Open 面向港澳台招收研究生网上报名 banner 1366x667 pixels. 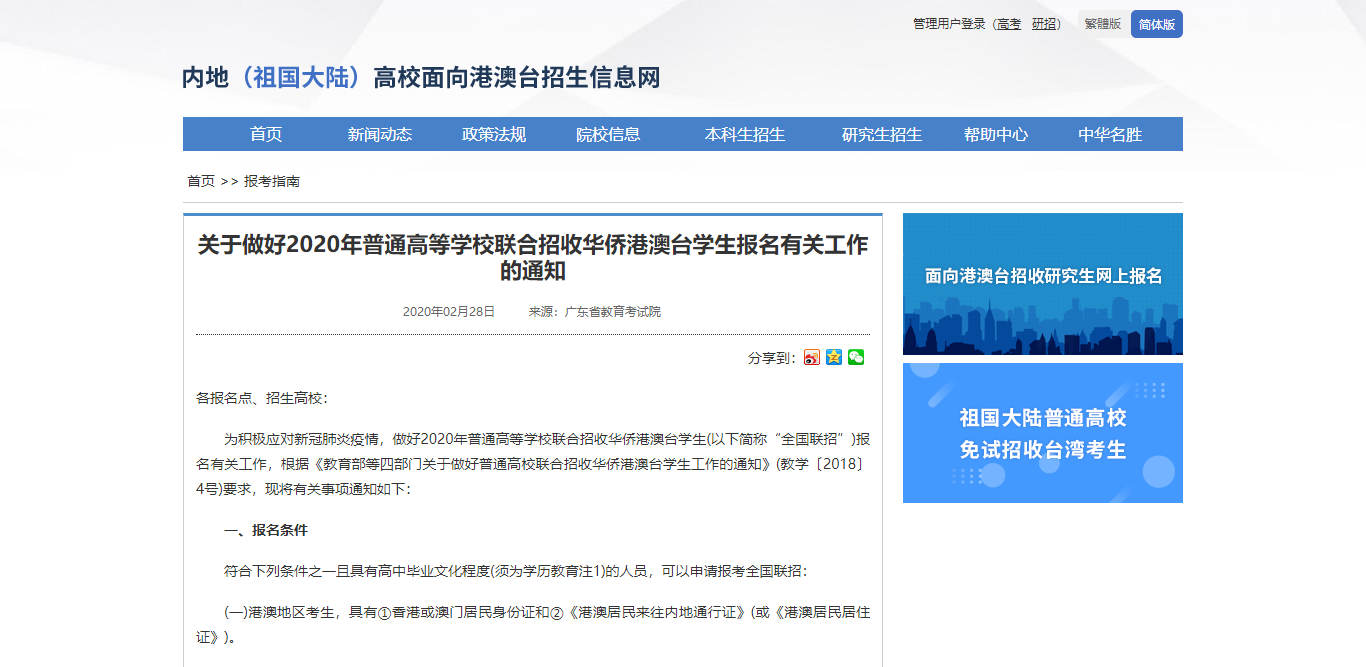click(x=1042, y=284)
